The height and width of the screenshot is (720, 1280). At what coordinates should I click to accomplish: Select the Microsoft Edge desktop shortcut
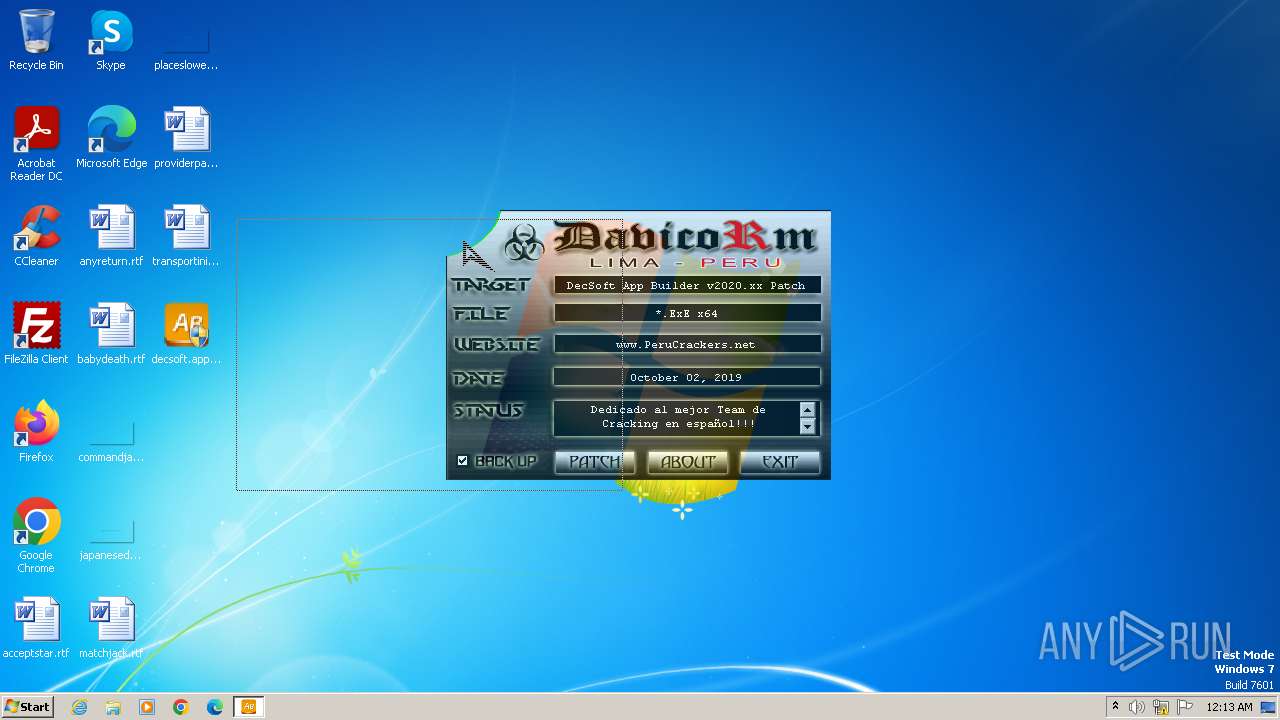(x=111, y=138)
